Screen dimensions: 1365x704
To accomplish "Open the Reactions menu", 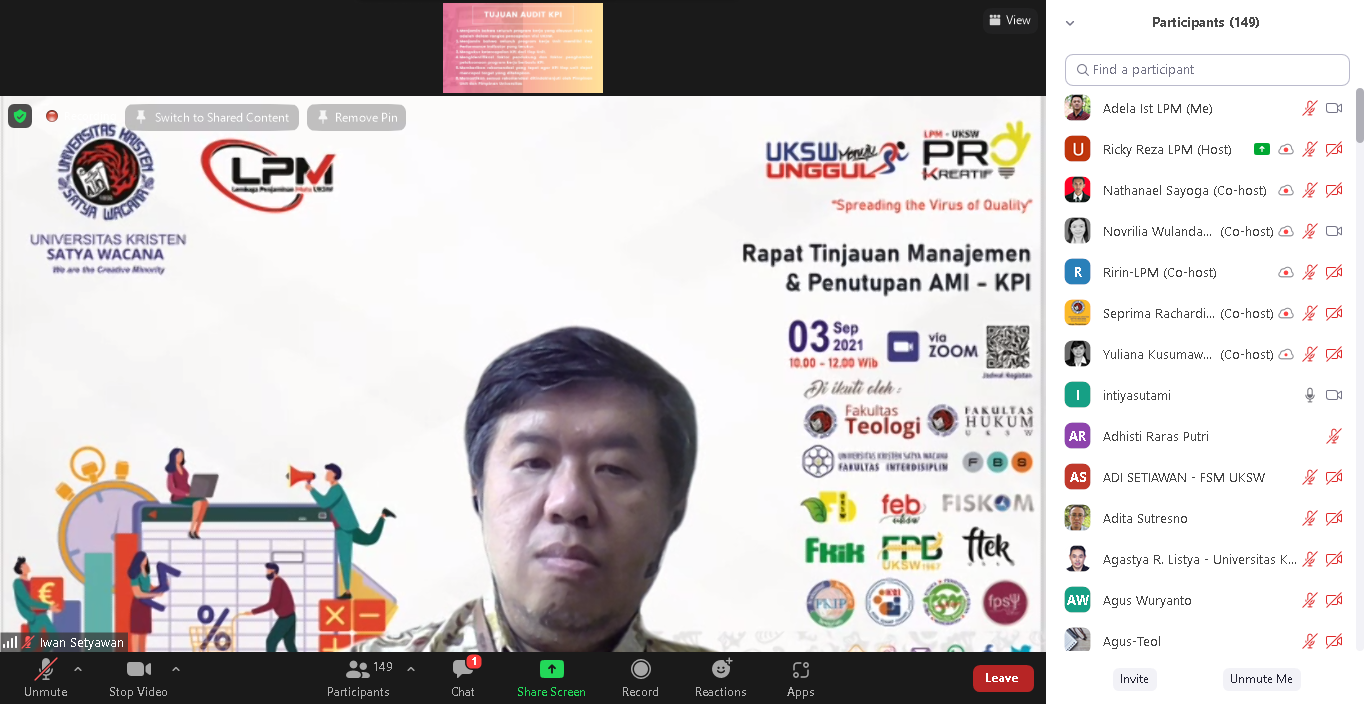I will pyautogui.click(x=720, y=677).
